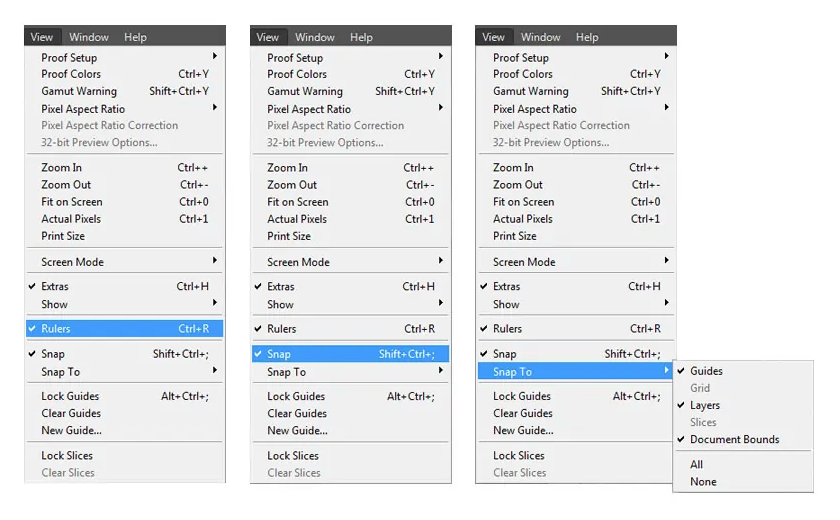Viewport: 840px width, 520px height.
Task: Expand Proof Setup in the menu with Rulers highlighted
Action: [x=70, y=58]
